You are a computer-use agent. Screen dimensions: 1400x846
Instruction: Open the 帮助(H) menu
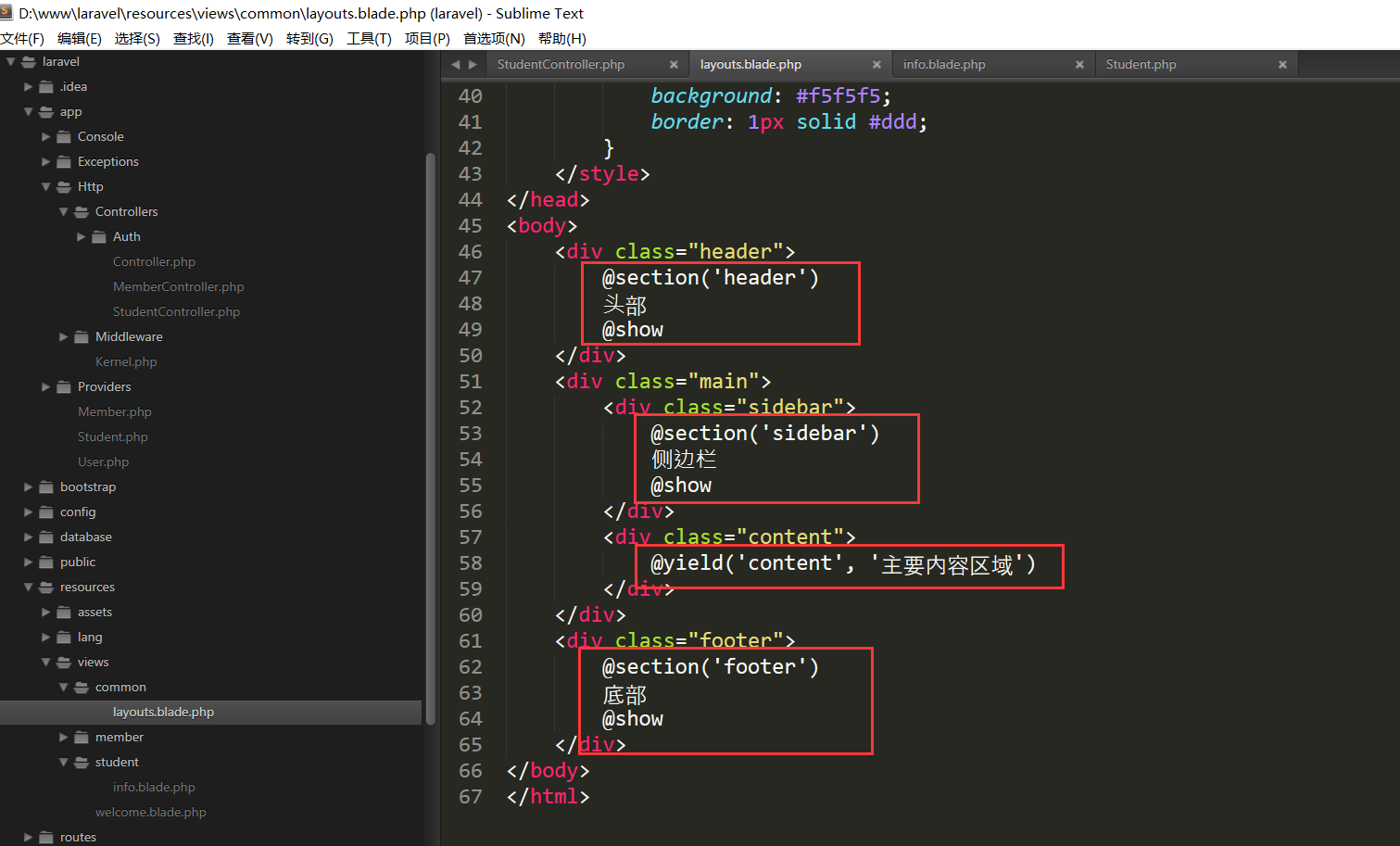tap(561, 38)
